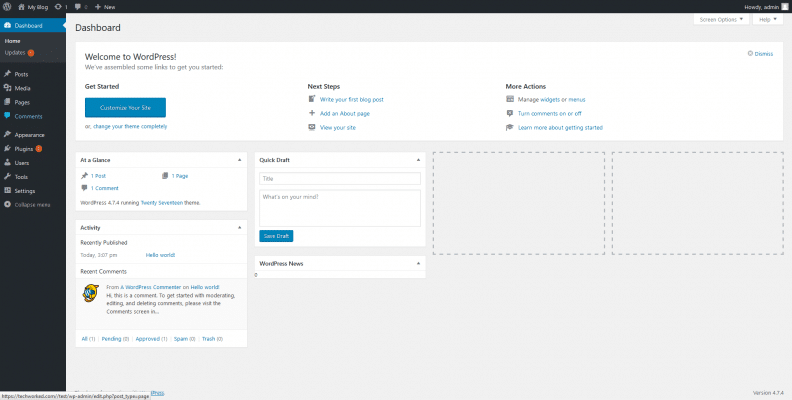Select Users in the sidebar menu
This screenshot has width=792, height=400.
[x=22, y=162]
